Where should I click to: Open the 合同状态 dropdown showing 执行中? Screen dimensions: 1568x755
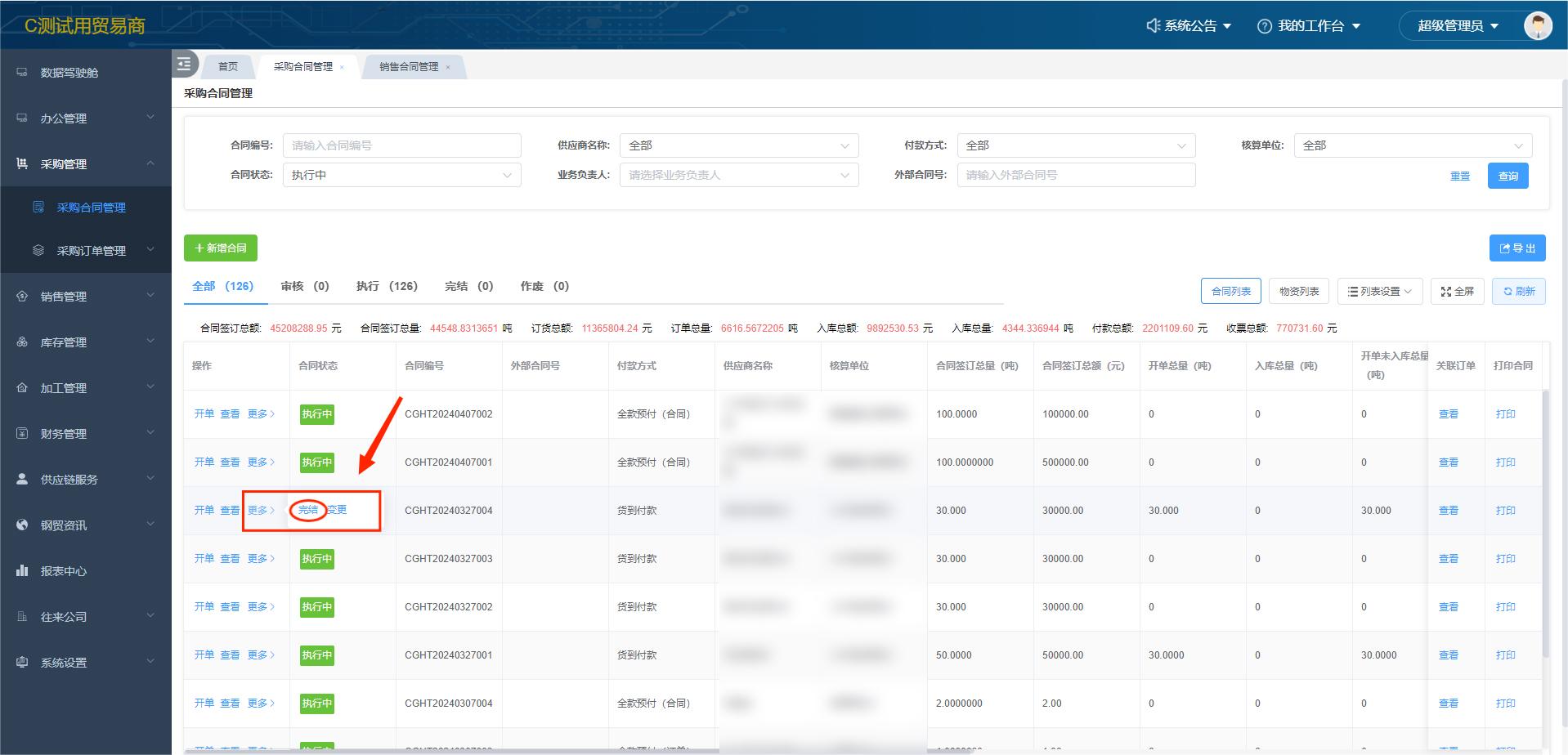(401, 175)
